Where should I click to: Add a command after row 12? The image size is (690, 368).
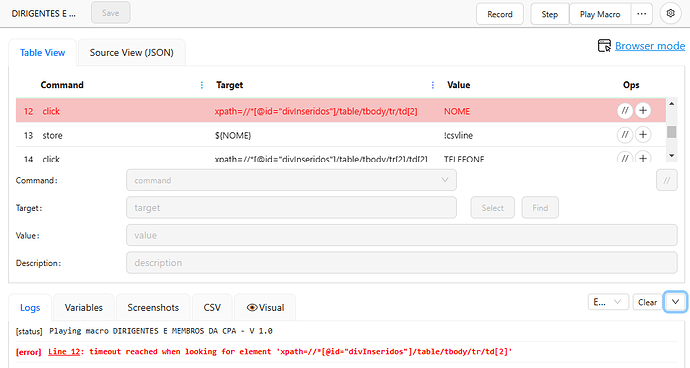click(643, 110)
